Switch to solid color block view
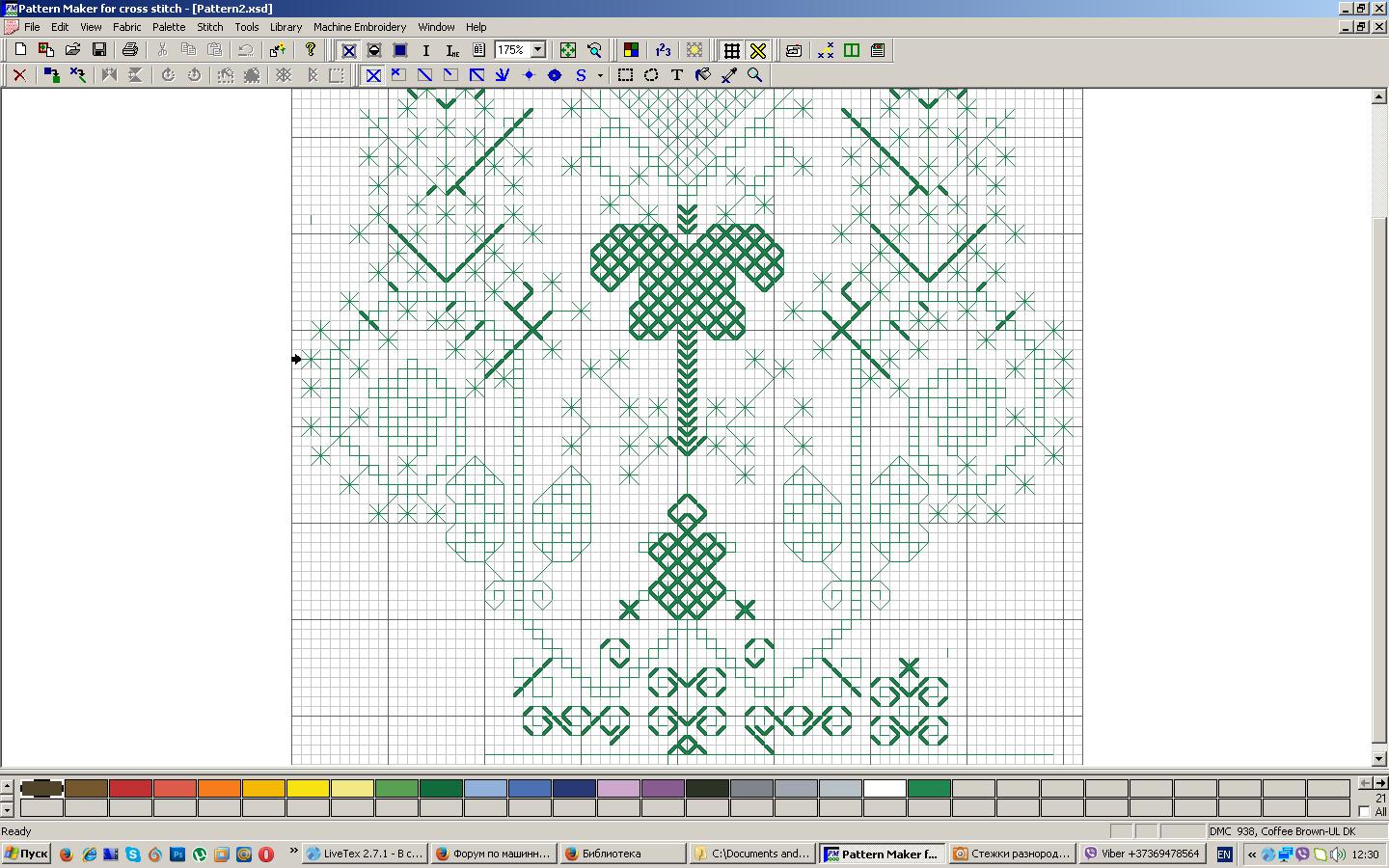Screen dimensions: 1389x868 pyautogui.click(x=400, y=50)
